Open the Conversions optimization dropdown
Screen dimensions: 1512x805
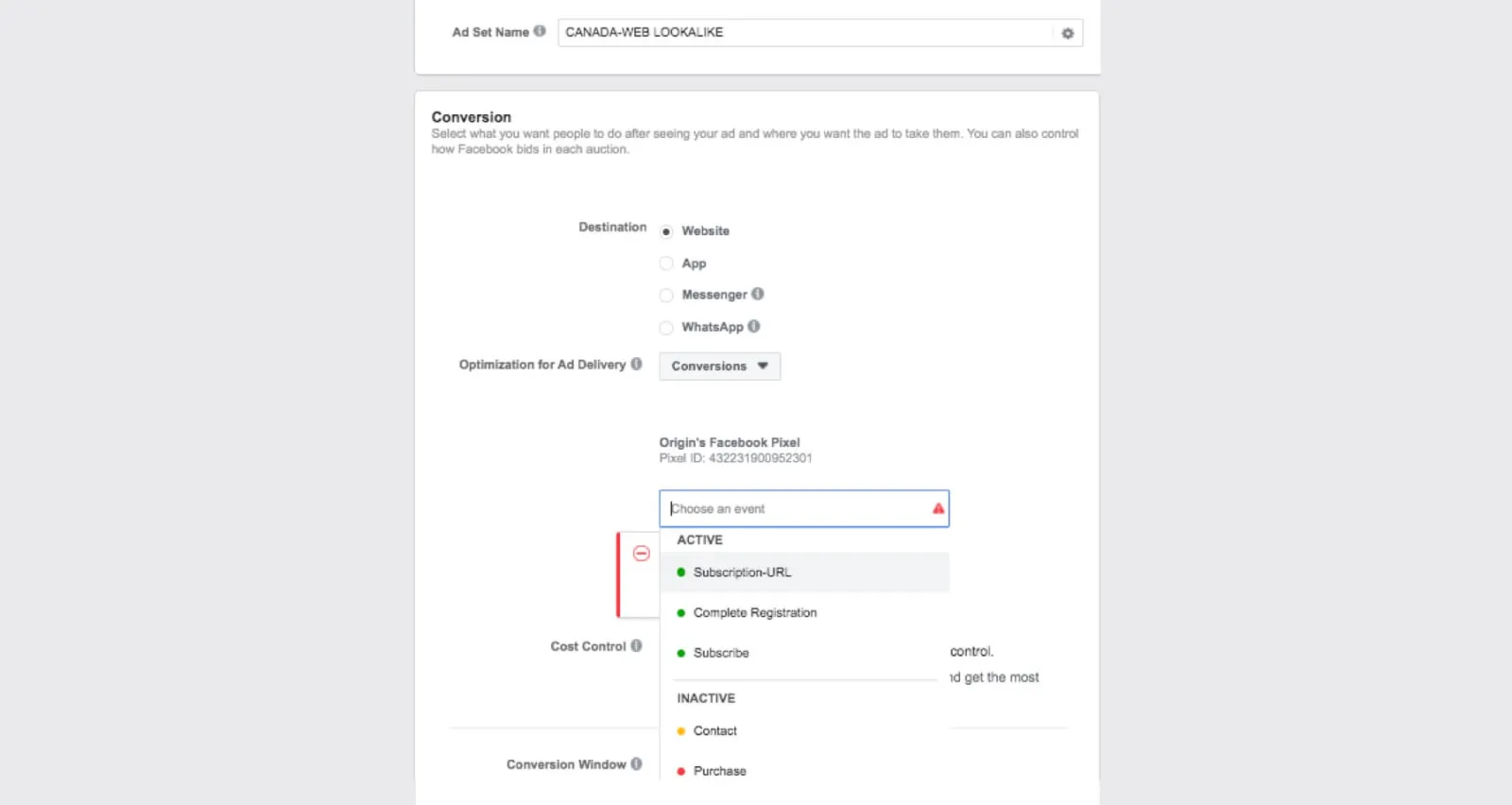[x=719, y=366]
